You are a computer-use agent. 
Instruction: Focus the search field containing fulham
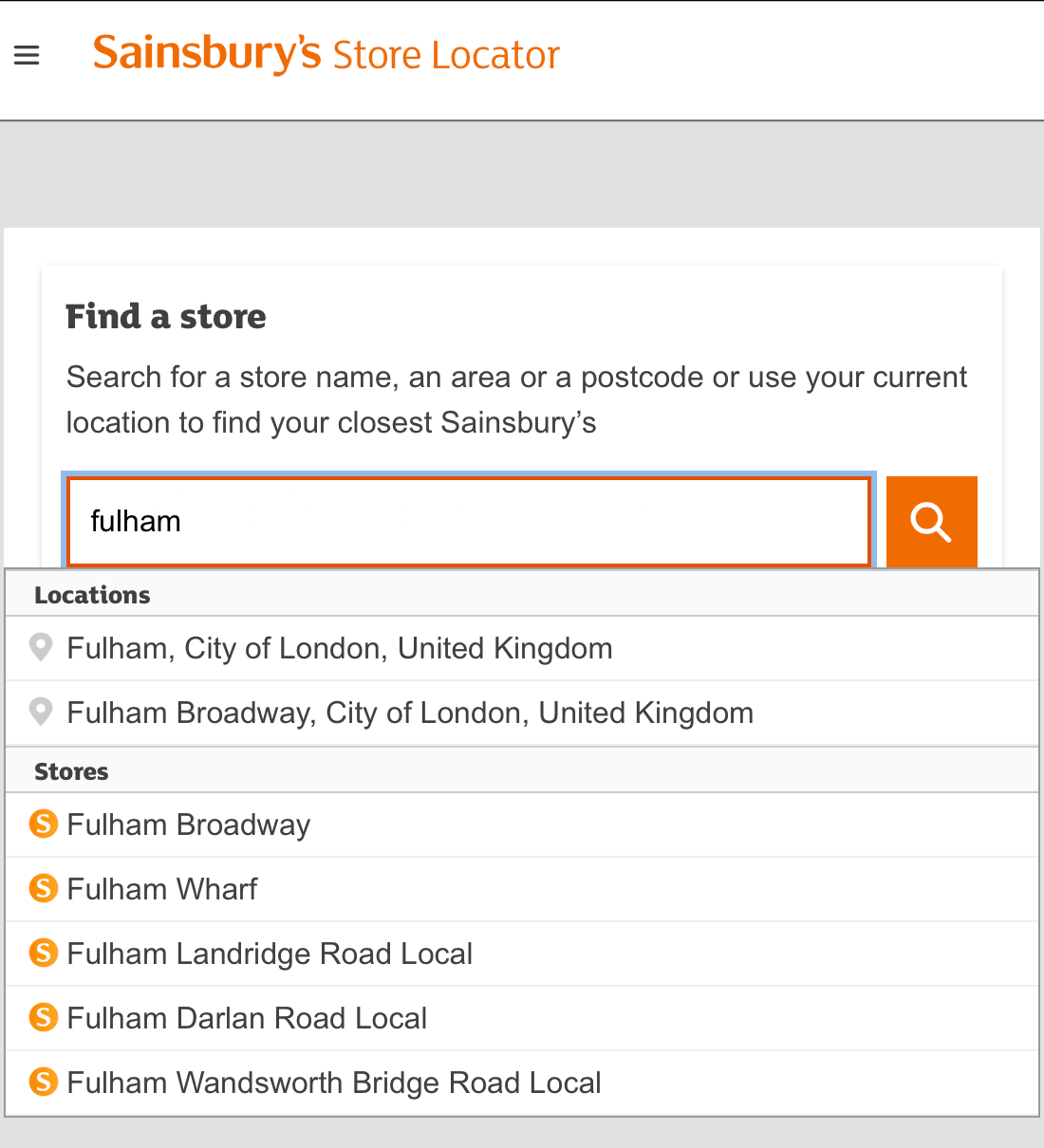pos(469,522)
